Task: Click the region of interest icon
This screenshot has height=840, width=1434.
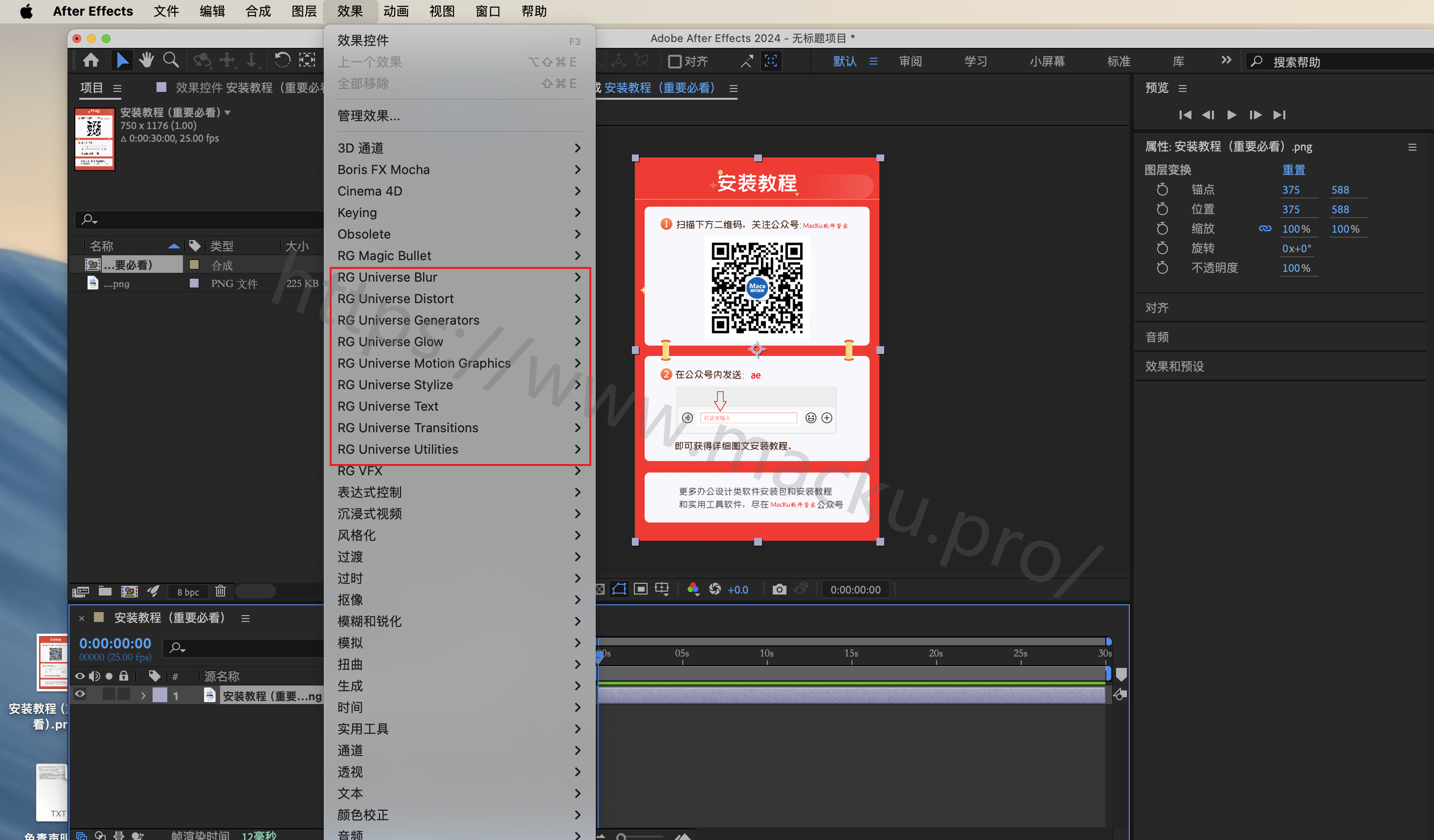Action: click(x=641, y=589)
